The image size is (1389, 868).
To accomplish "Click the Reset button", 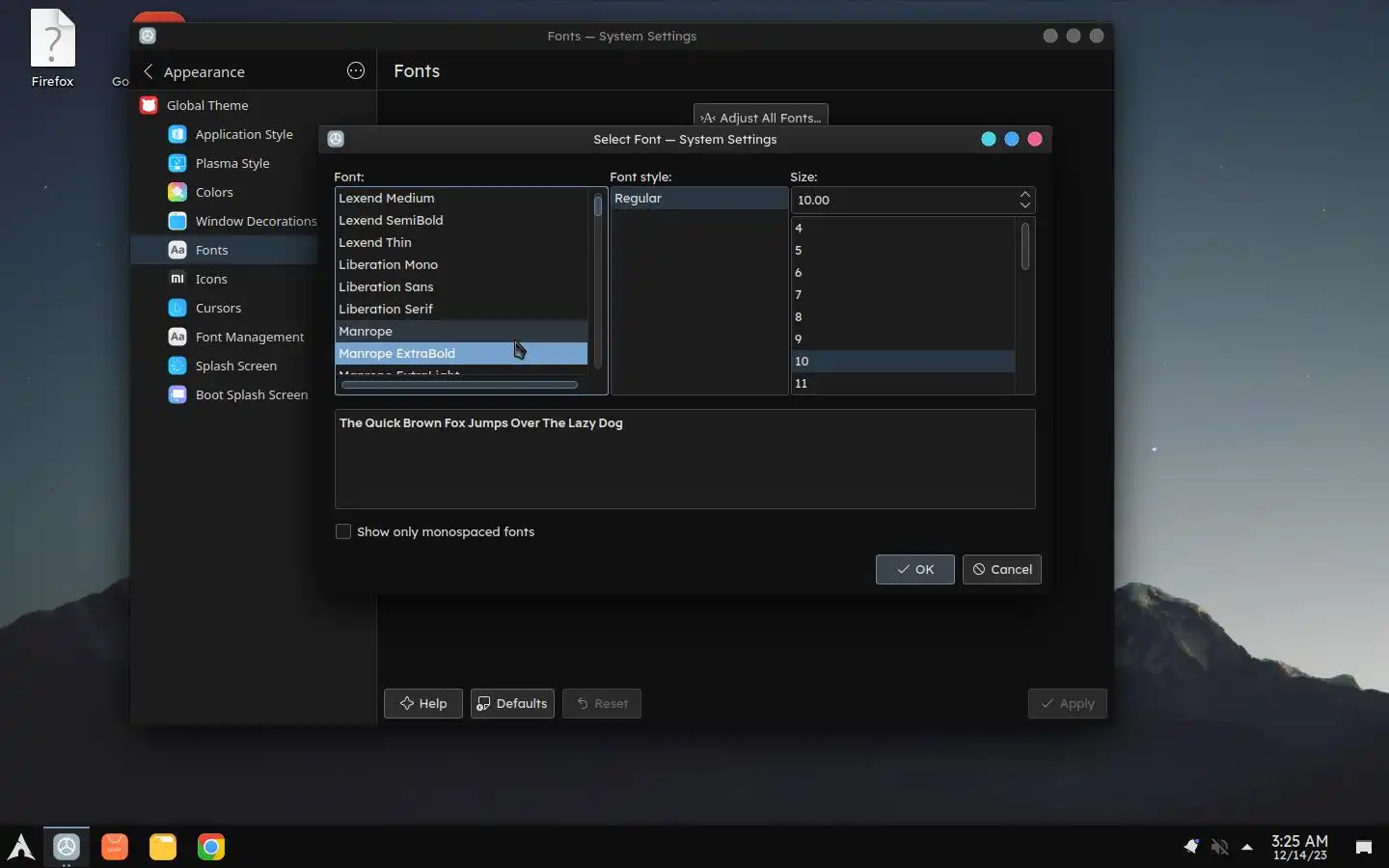I will [601, 703].
